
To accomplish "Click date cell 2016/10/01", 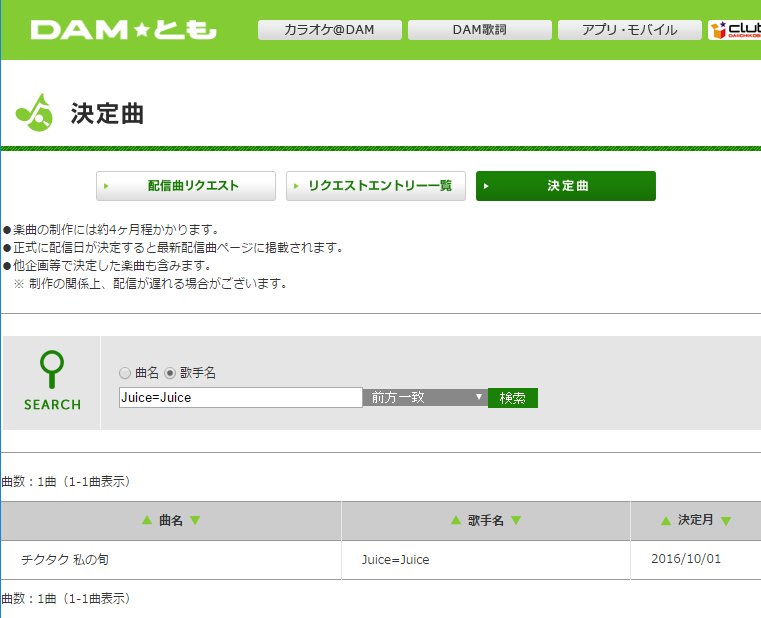I will pos(686,559).
